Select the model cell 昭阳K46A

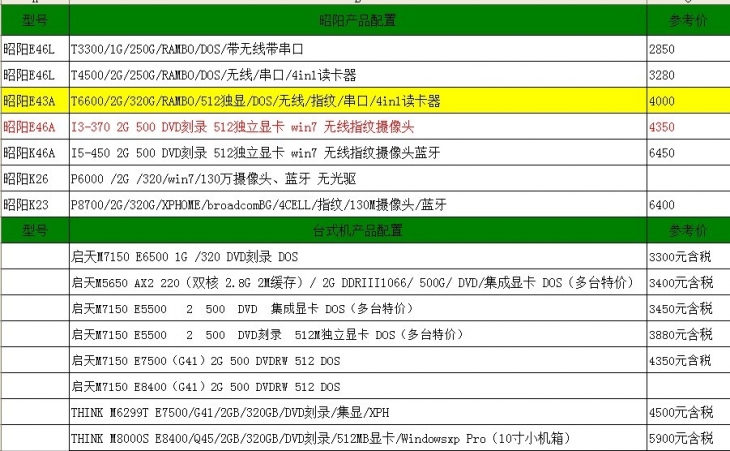pyautogui.click(x=35, y=153)
